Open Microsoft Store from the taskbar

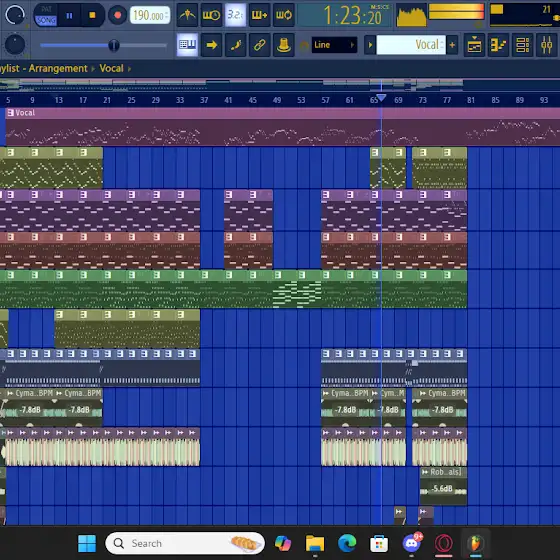(379, 544)
